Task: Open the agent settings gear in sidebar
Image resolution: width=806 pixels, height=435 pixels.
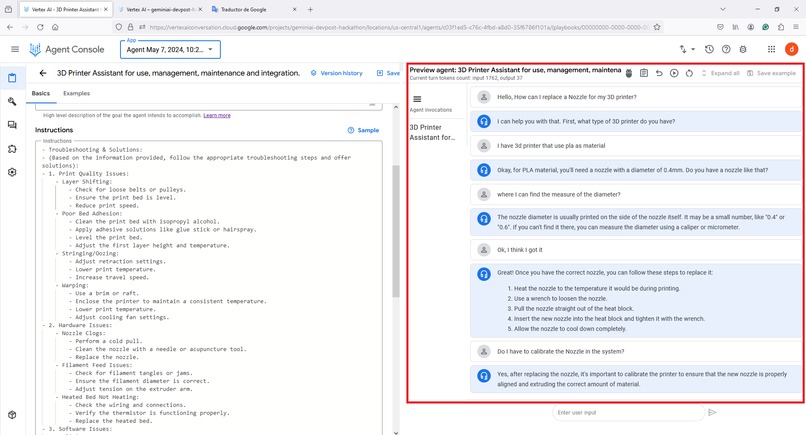Action: tap(12, 172)
